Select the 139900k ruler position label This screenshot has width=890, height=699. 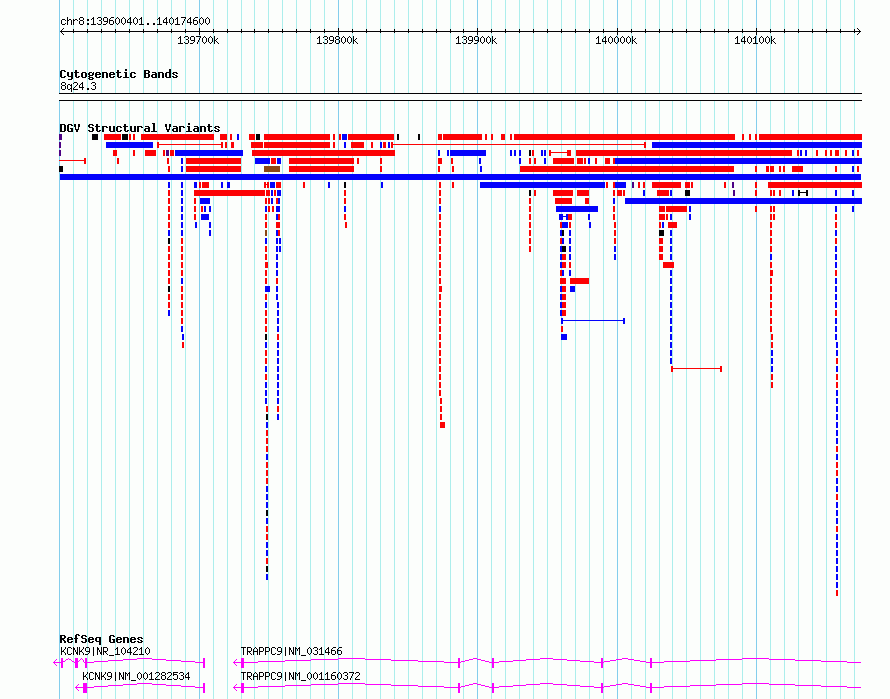point(476,40)
